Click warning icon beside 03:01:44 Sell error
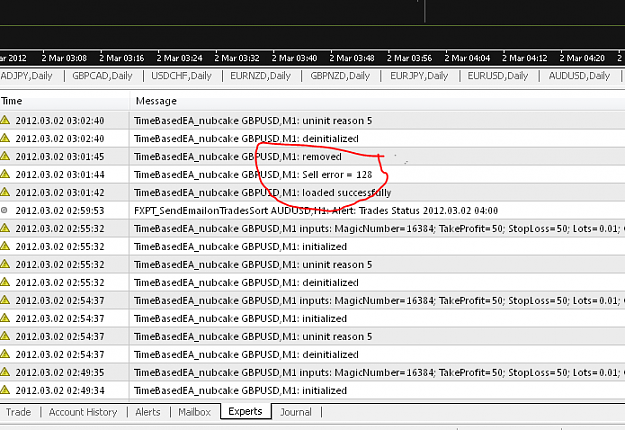625x430 pixels. 5,174
